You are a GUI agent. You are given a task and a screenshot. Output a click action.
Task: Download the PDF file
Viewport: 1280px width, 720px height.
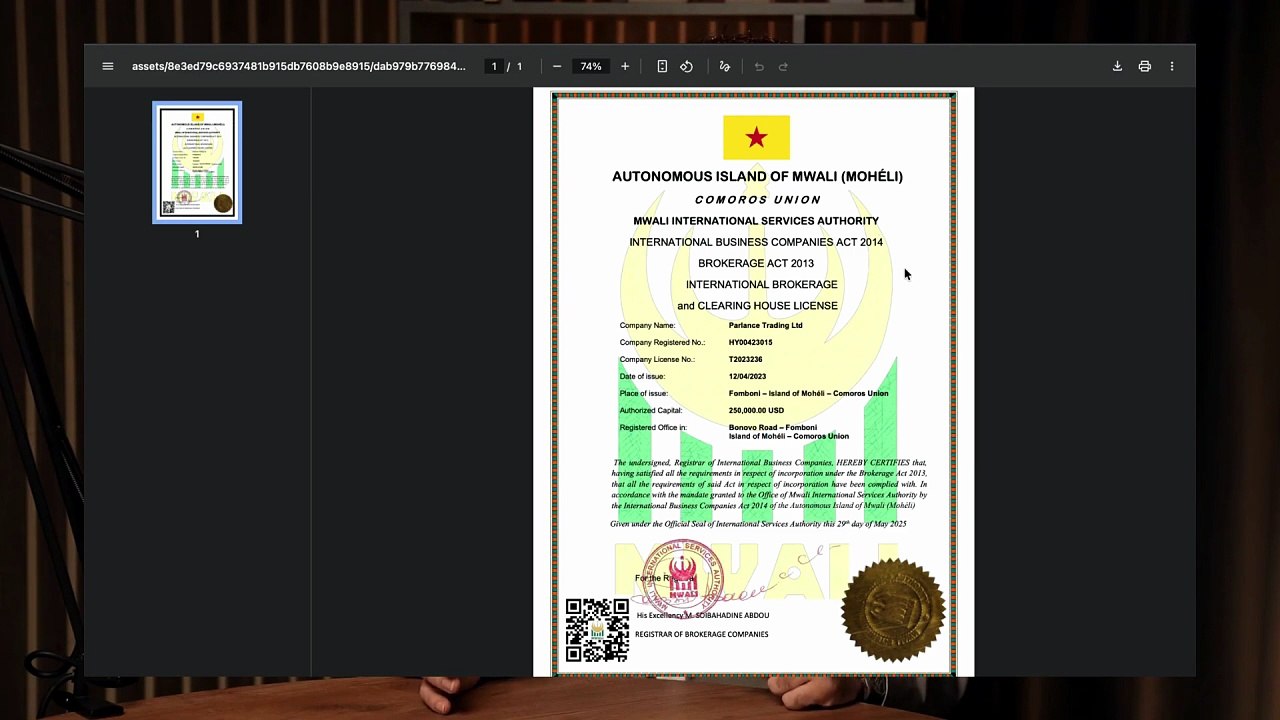coord(1117,67)
